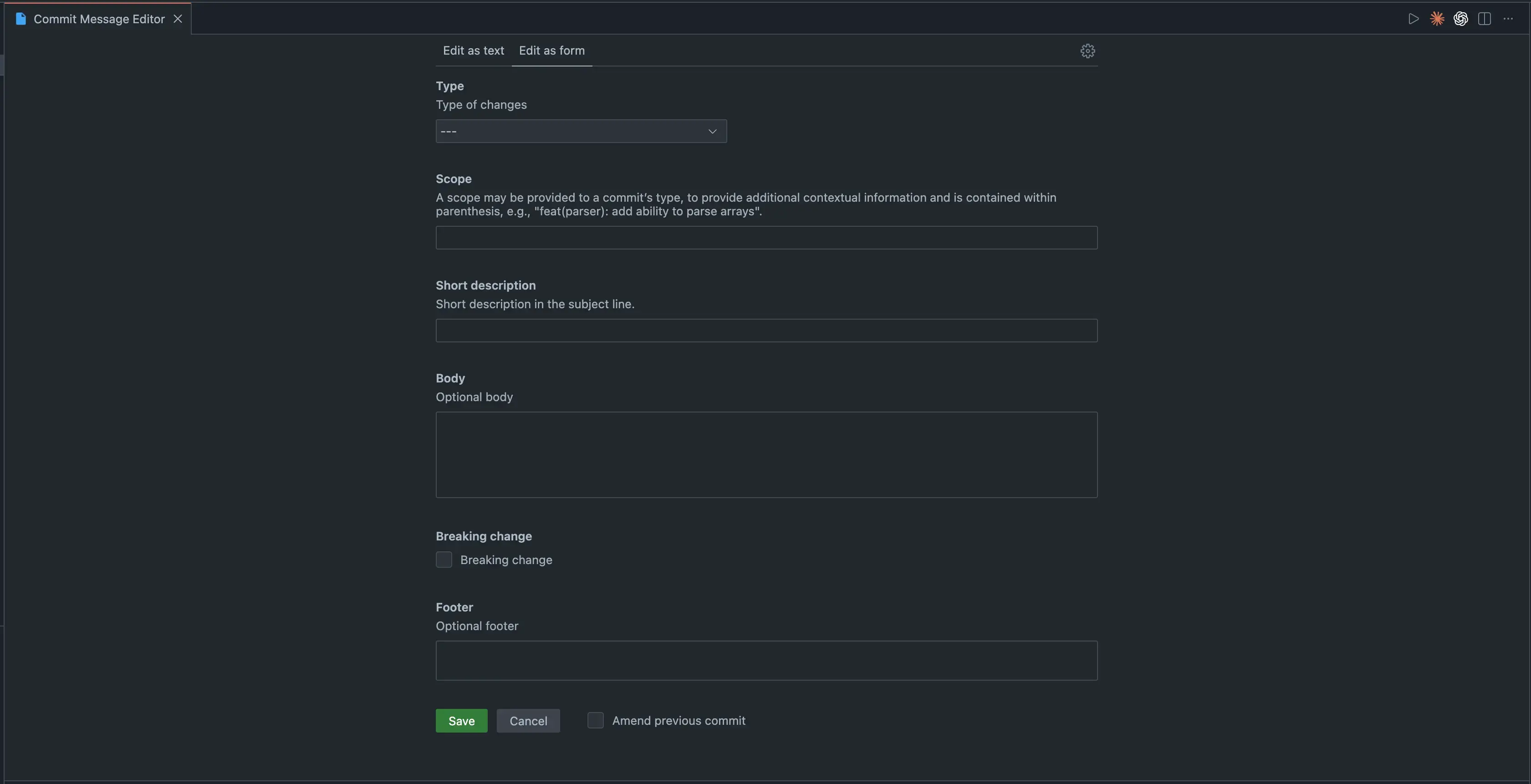Screen dimensions: 1531x784
Task: Click the Run play icon in title bar
Action: (x=1414, y=19)
